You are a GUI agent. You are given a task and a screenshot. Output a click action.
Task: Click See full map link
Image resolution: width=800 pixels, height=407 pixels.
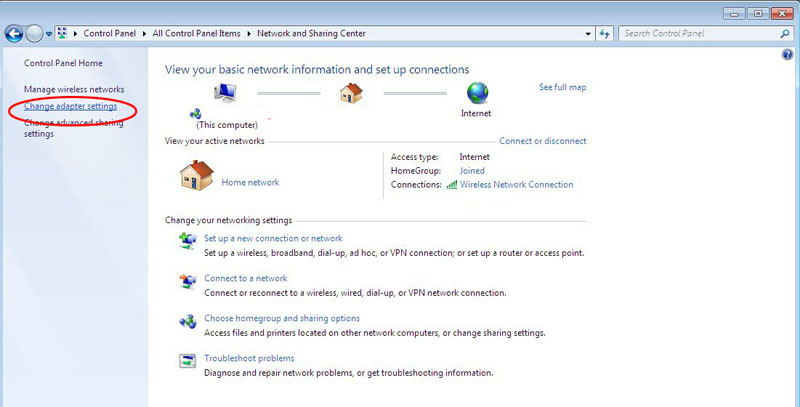[x=562, y=87]
